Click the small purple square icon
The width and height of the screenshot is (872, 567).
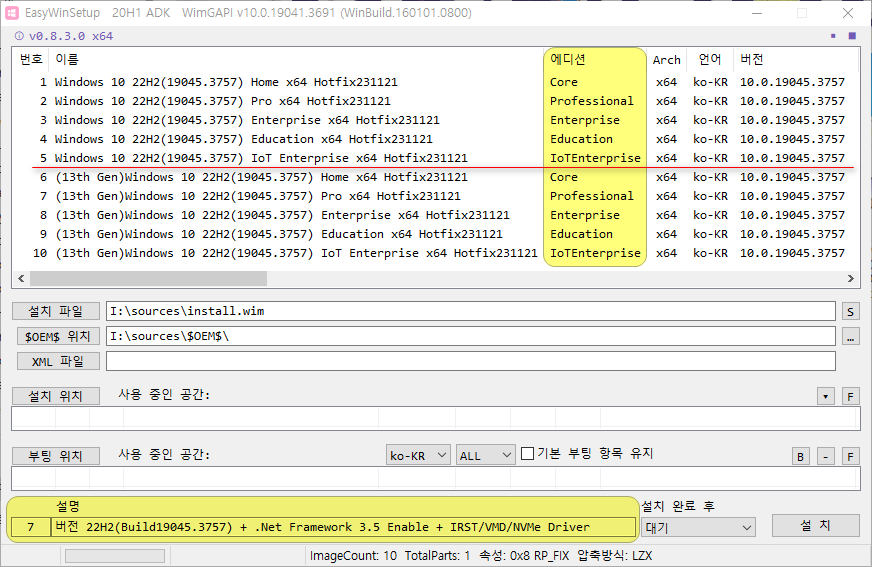[833, 36]
